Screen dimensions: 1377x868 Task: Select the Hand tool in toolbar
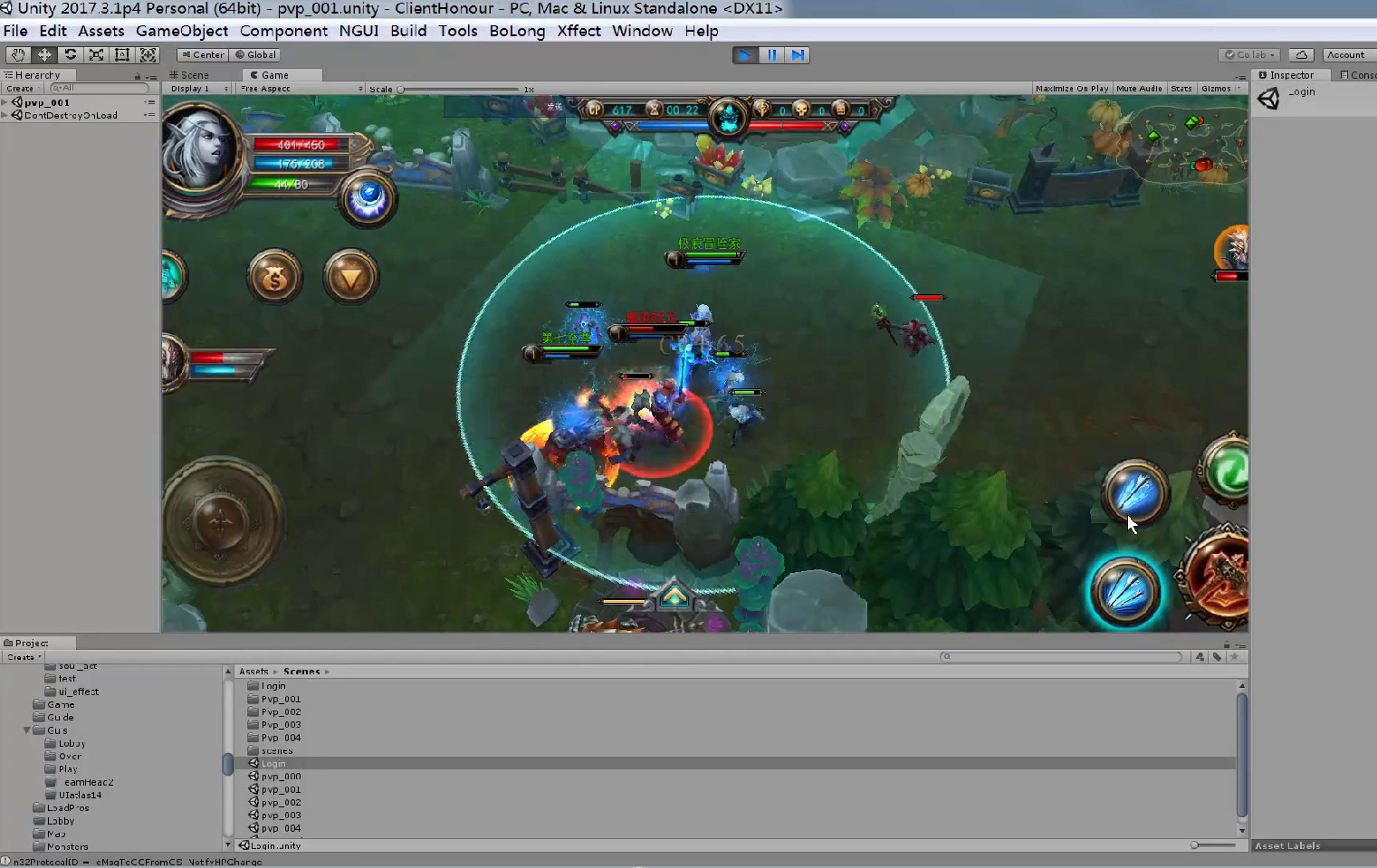[x=18, y=55]
